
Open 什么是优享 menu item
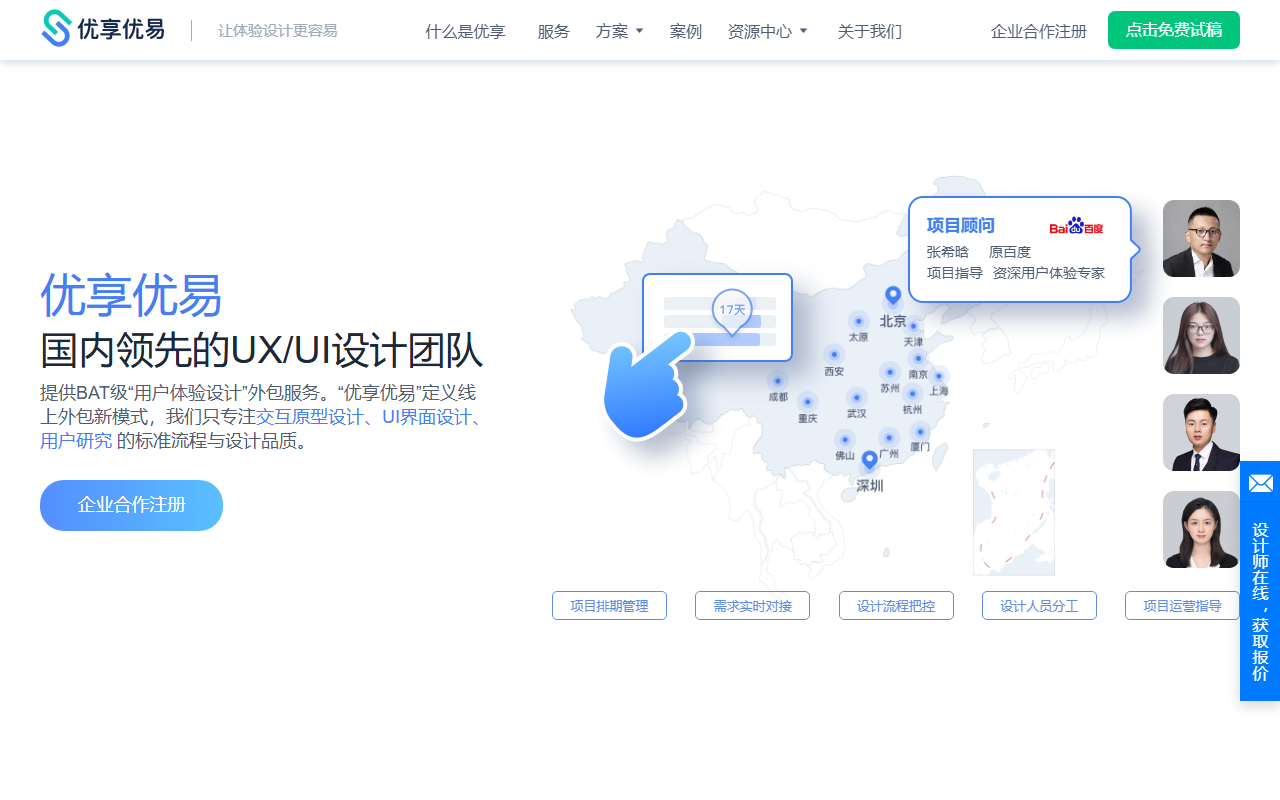465,31
